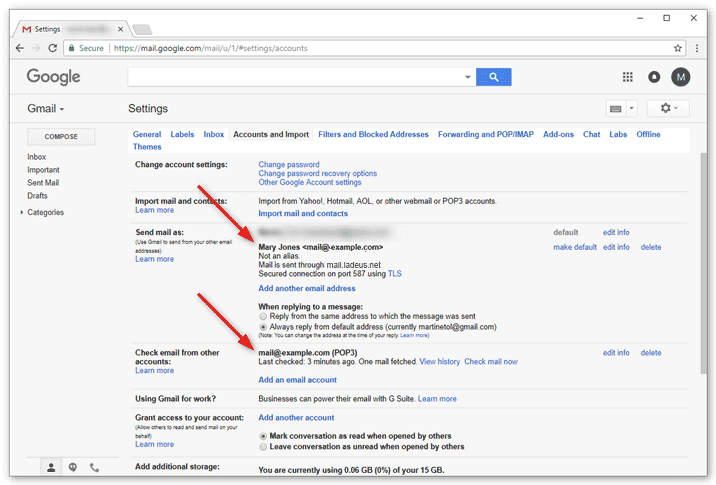Open the Google apps grid
Viewport: 716px width, 485px height.
(x=628, y=77)
